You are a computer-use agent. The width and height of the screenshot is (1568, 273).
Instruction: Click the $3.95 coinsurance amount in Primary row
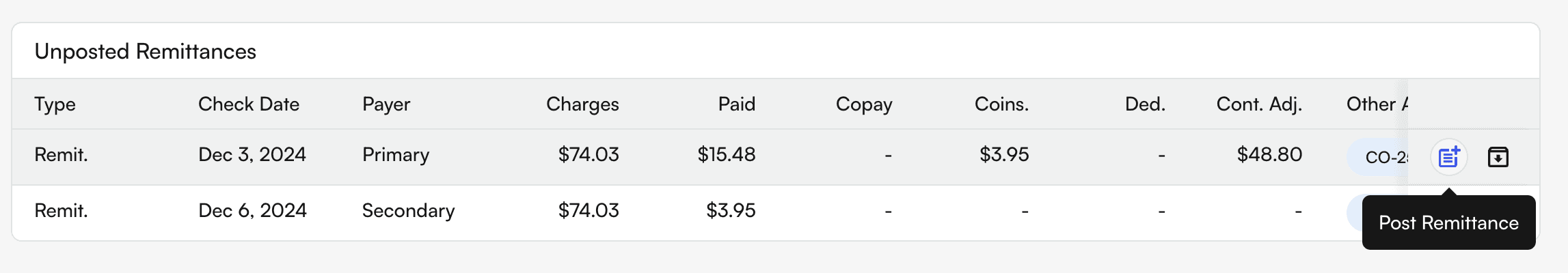pyautogui.click(x=1004, y=155)
